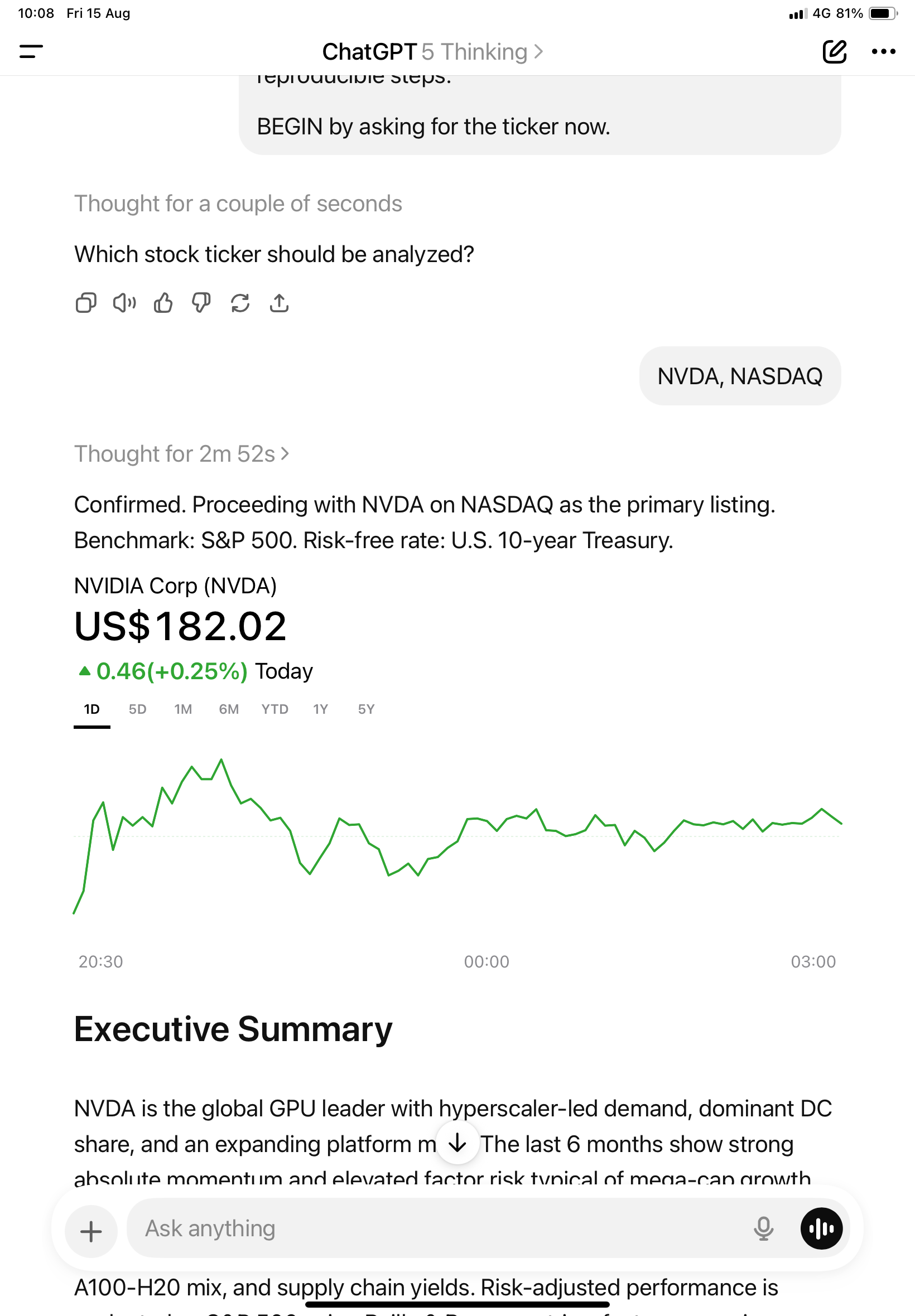Expand the 'Thought for 2m 52s' details

181,454
